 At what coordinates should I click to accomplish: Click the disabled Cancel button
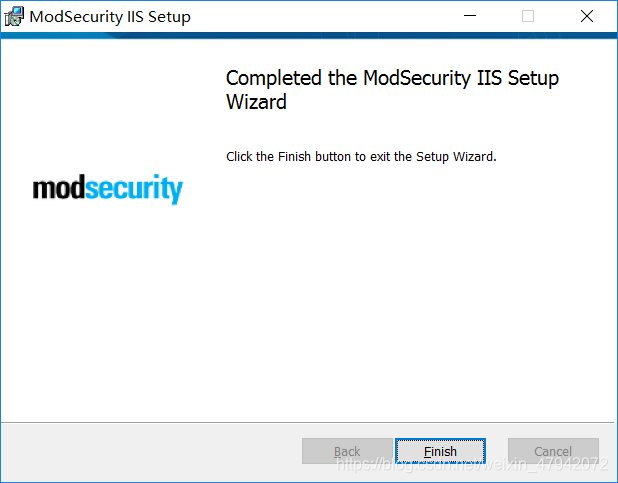[553, 451]
